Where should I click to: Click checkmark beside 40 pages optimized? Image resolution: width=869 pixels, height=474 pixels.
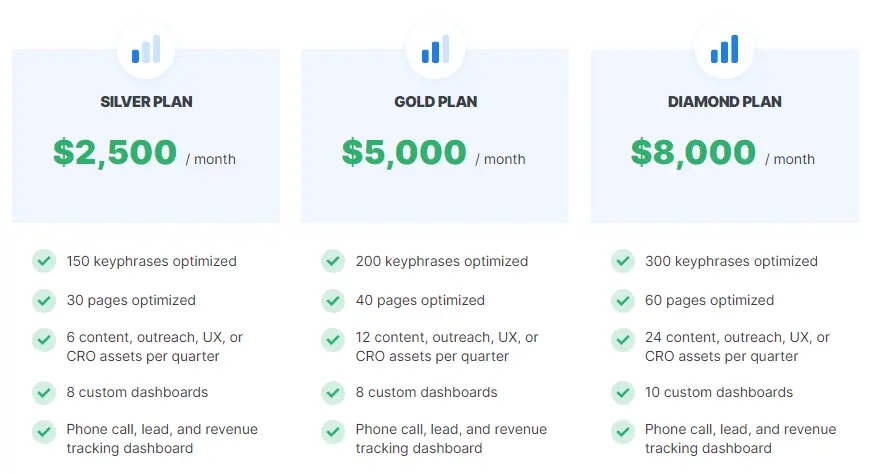tap(333, 300)
